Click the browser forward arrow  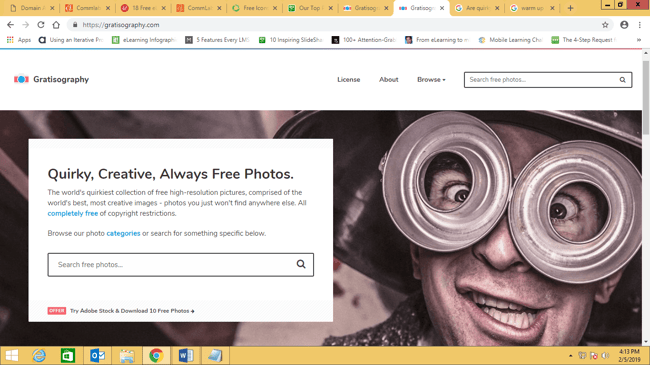pos(26,25)
